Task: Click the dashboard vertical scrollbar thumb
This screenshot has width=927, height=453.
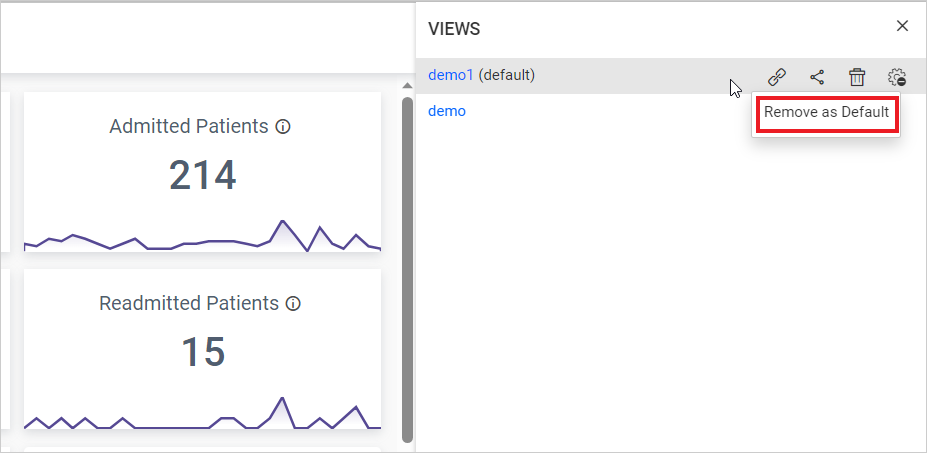Action: (x=407, y=270)
